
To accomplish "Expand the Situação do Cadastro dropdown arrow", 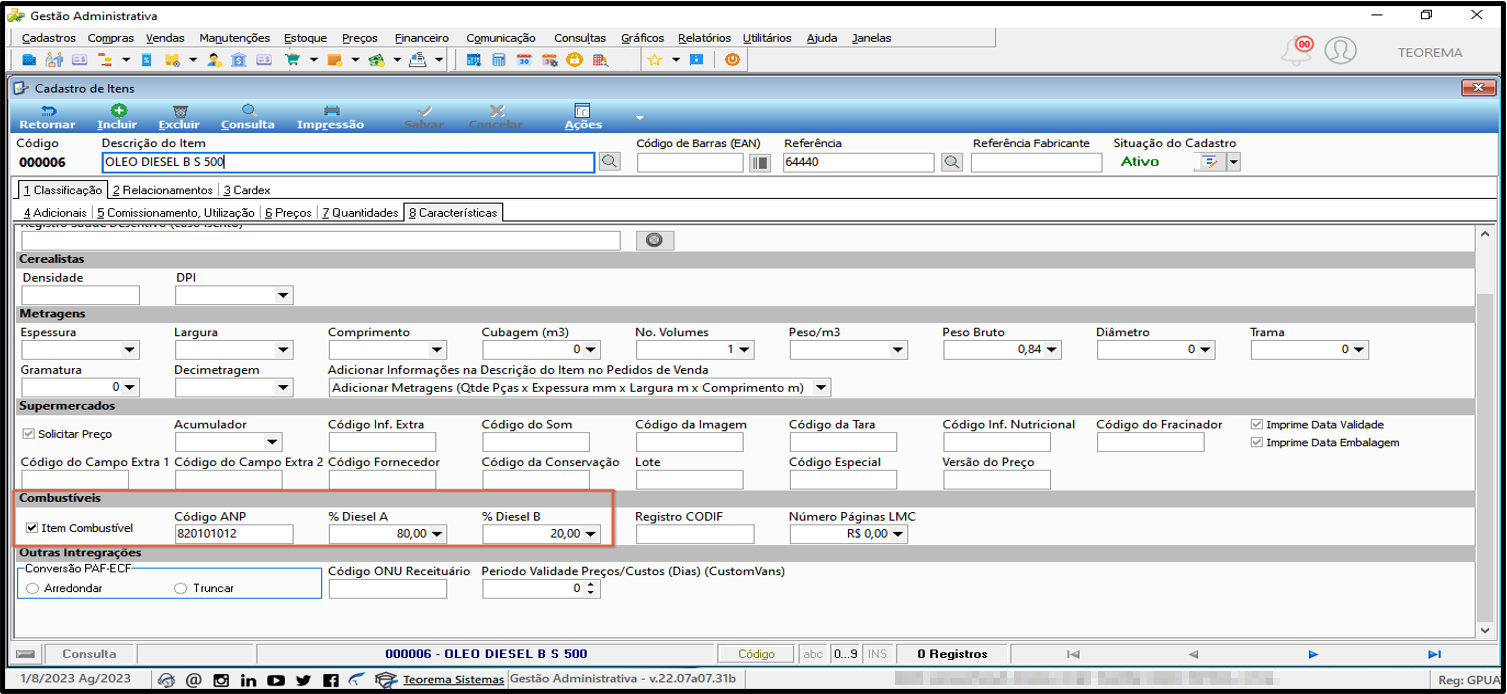I will point(1233,162).
